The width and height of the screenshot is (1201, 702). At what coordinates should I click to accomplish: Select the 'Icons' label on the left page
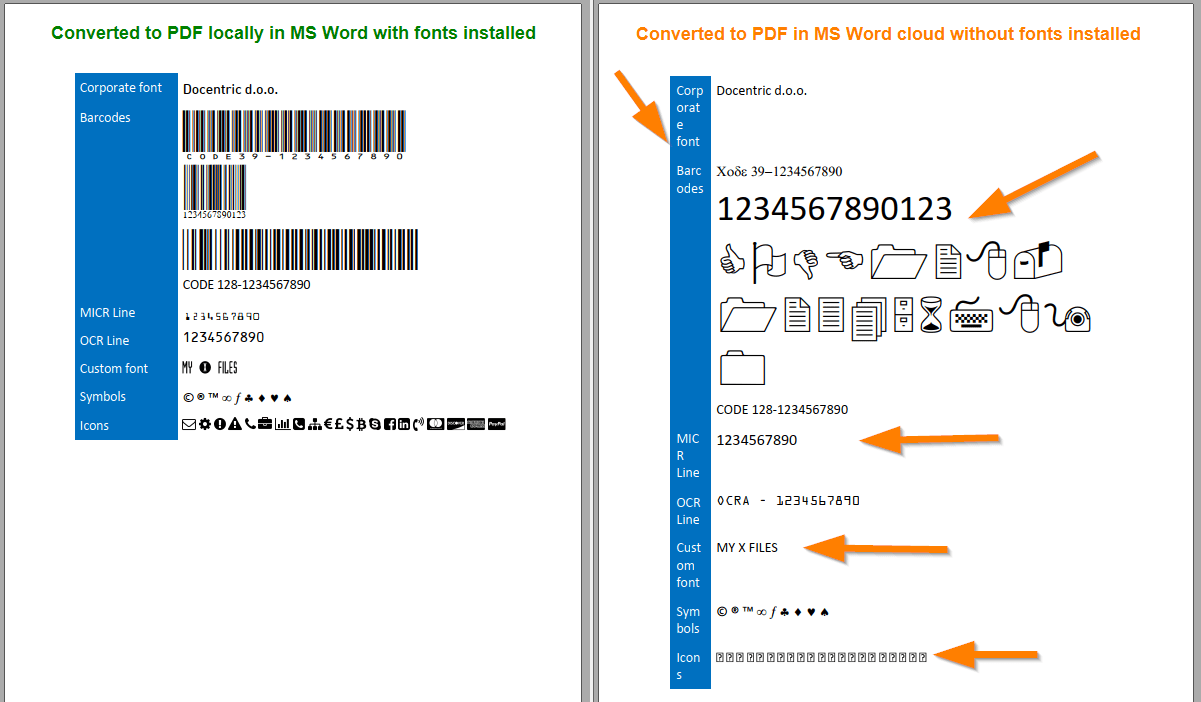pyautogui.click(x=95, y=426)
